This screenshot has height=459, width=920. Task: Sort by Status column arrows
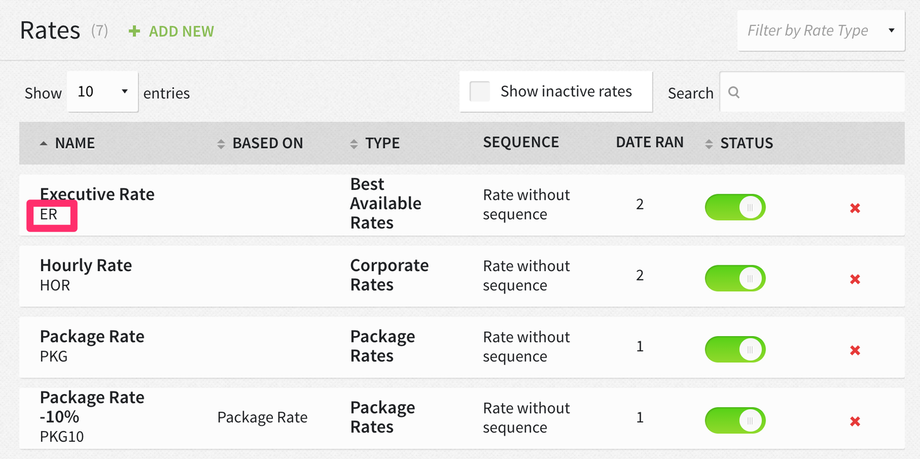coord(709,144)
